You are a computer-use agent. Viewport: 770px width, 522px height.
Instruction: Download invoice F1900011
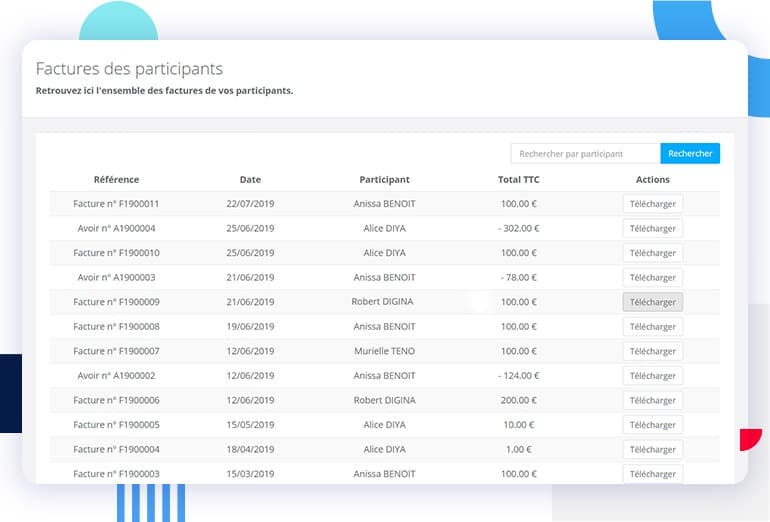[x=652, y=204]
